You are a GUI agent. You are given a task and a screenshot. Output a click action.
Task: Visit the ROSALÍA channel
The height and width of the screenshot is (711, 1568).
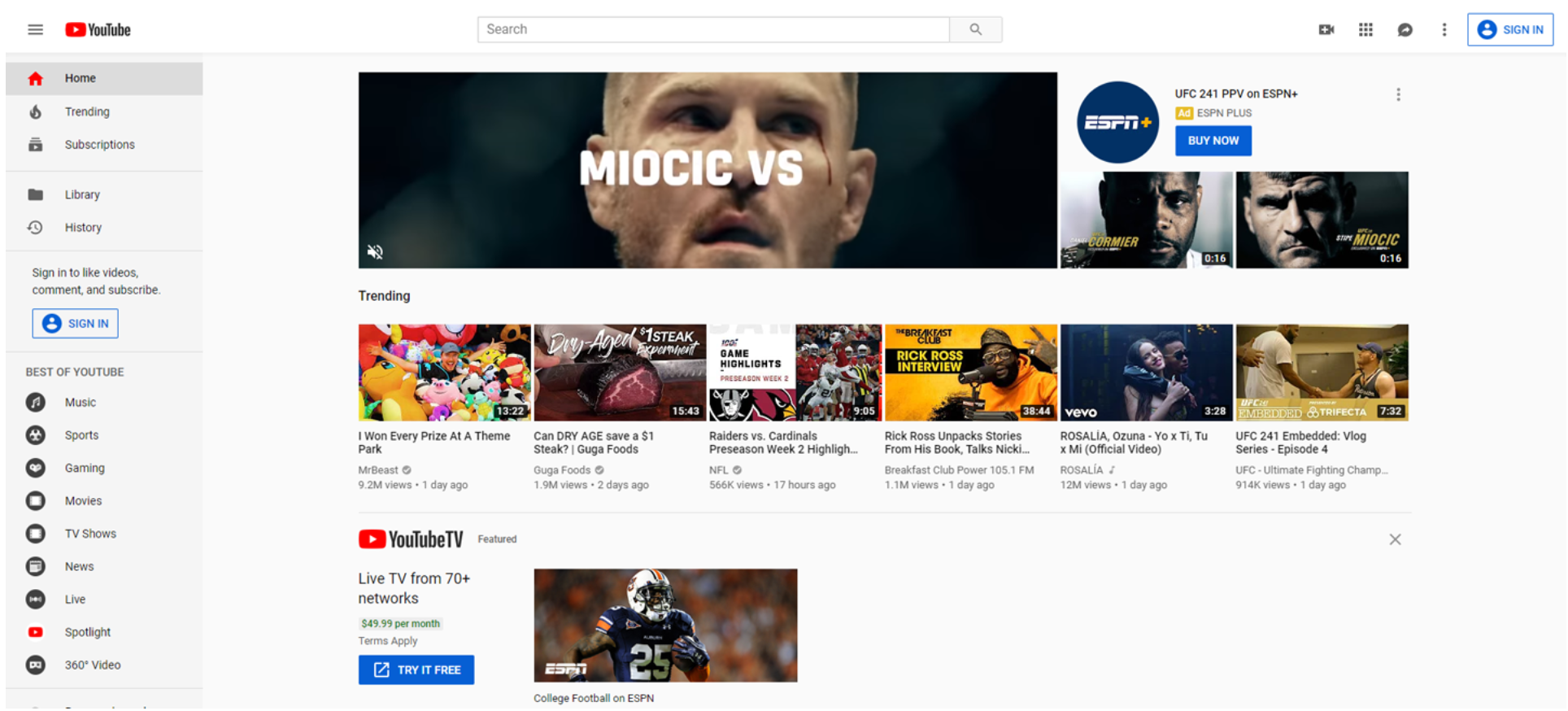coord(1082,470)
